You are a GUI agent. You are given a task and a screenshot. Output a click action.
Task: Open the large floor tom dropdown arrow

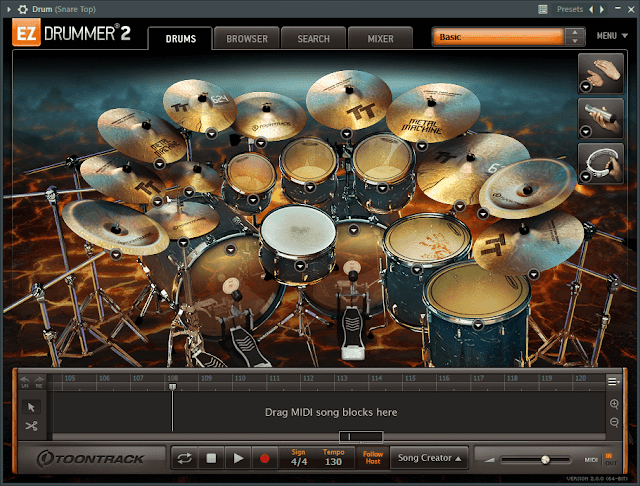tap(417, 269)
